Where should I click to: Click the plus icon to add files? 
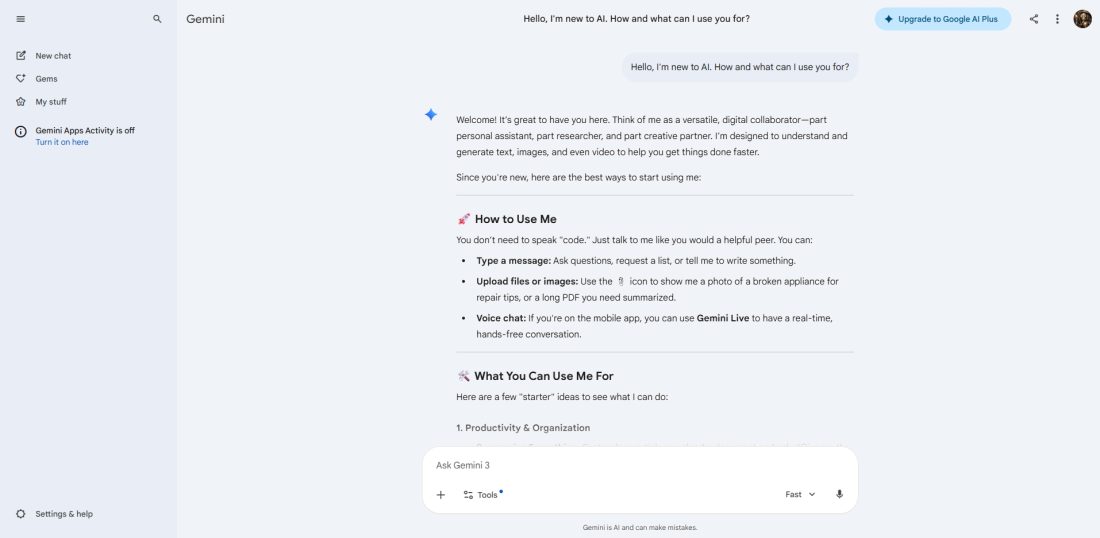click(441, 494)
